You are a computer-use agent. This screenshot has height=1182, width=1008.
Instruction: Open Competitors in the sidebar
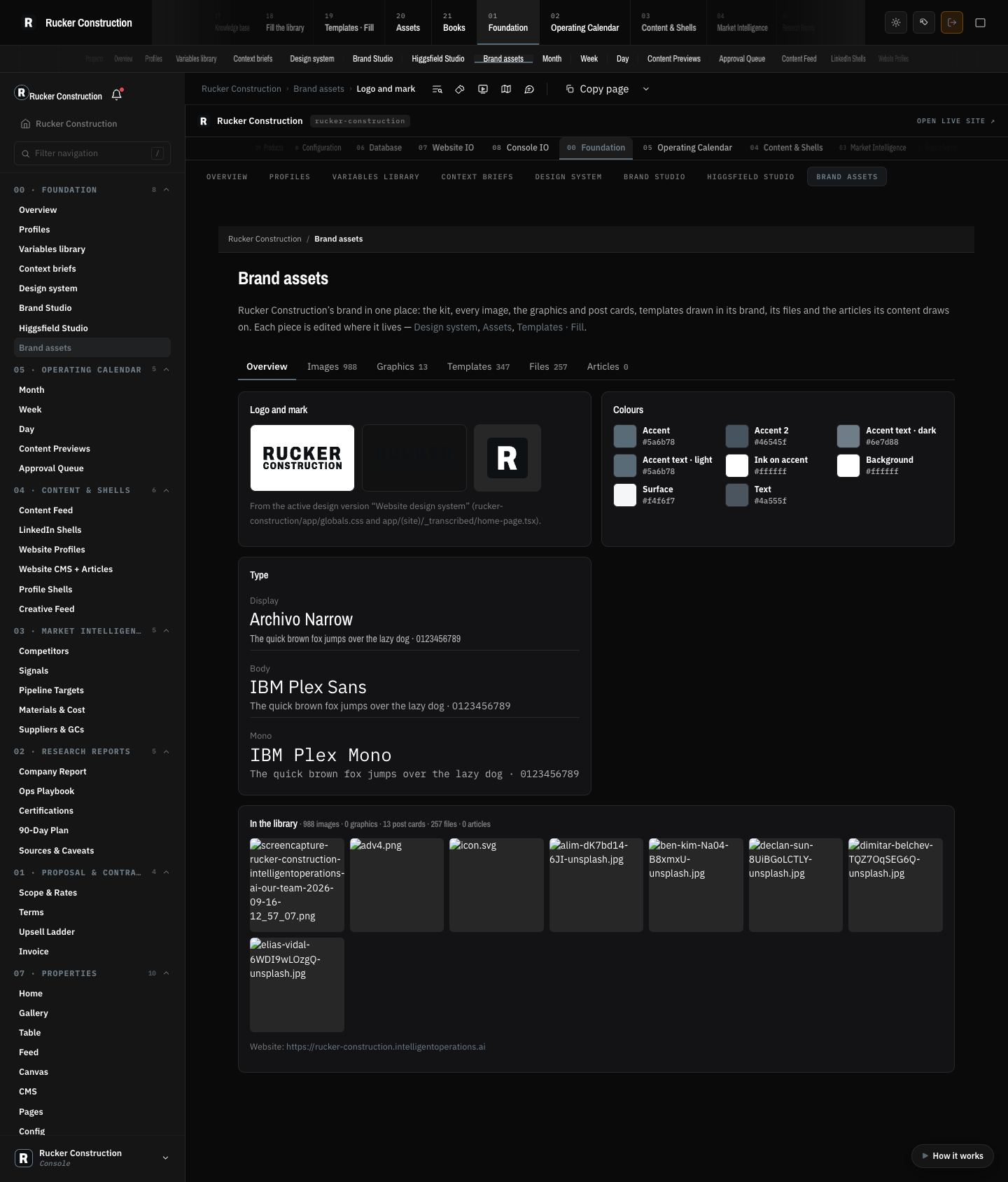point(44,651)
